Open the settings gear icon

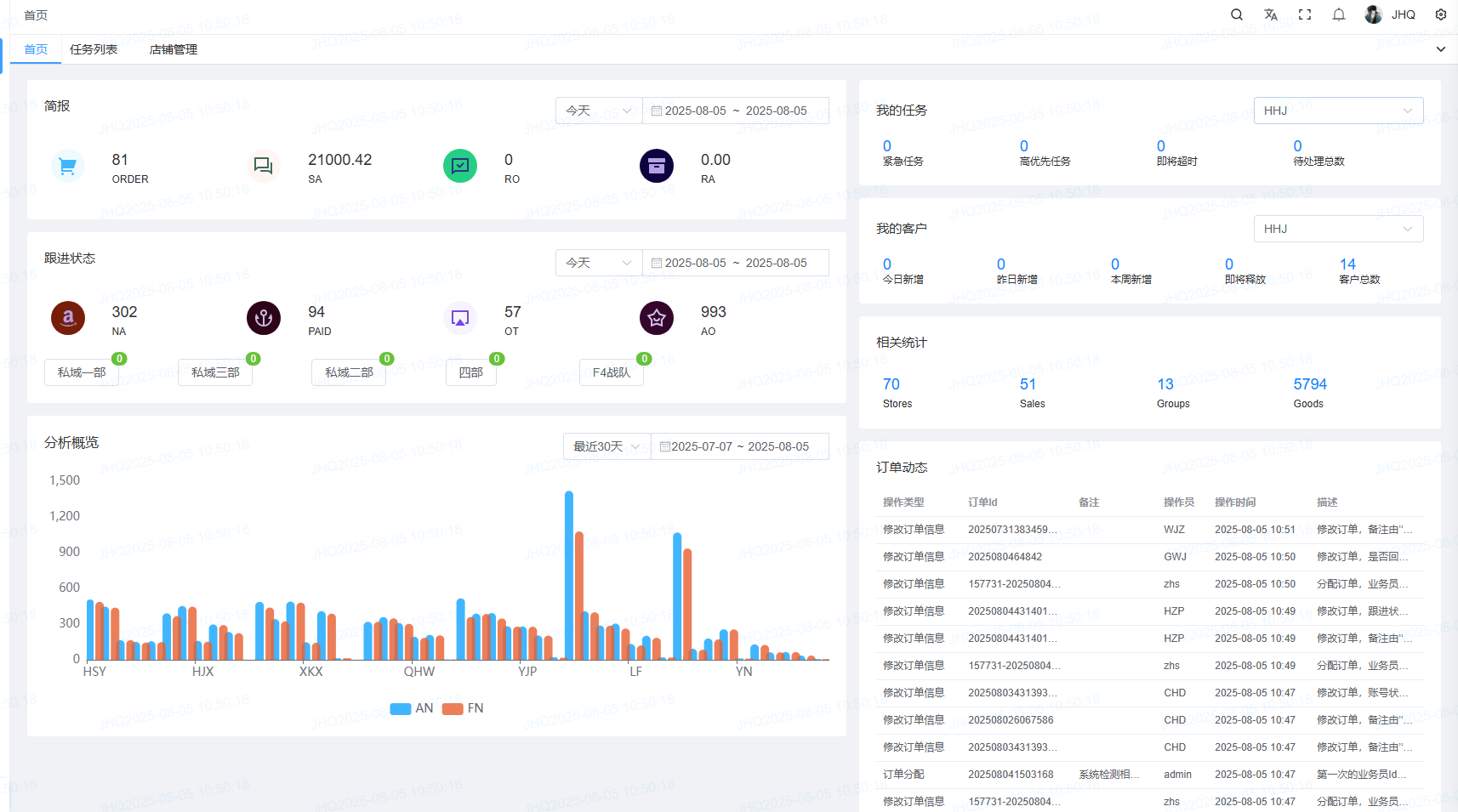coord(1441,14)
